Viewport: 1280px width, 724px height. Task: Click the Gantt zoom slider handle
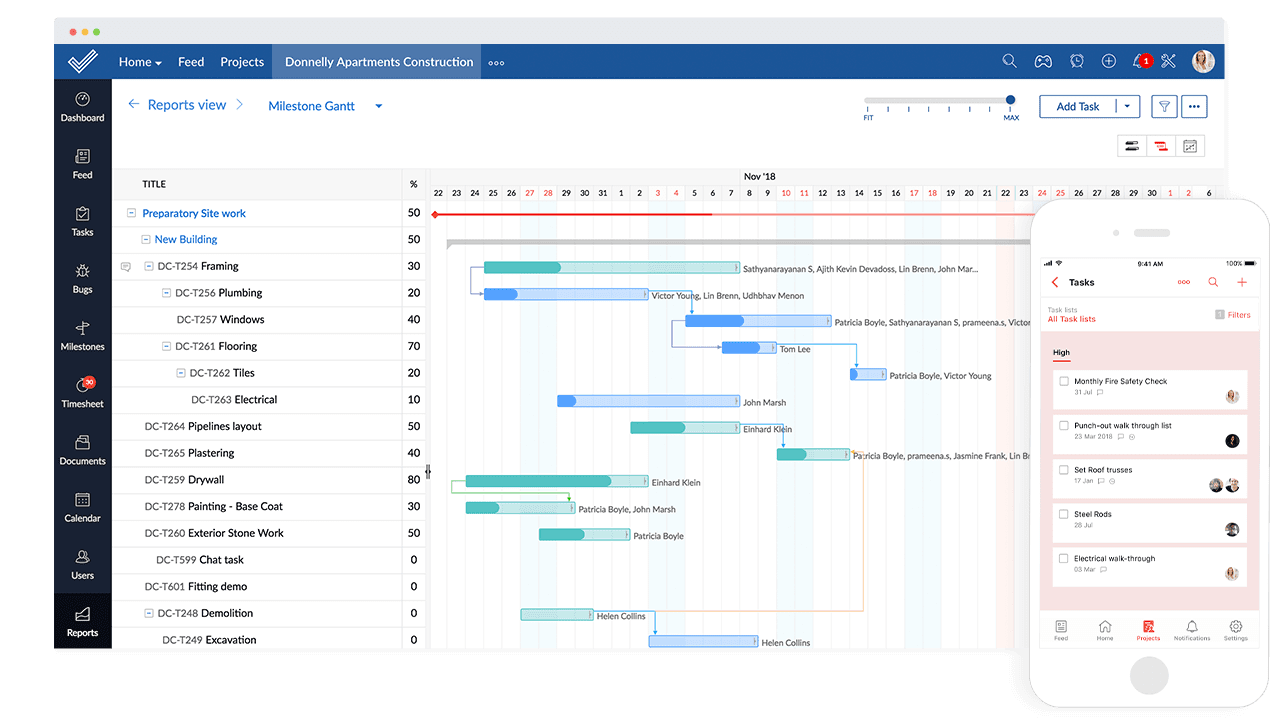click(x=1010, y=100)
